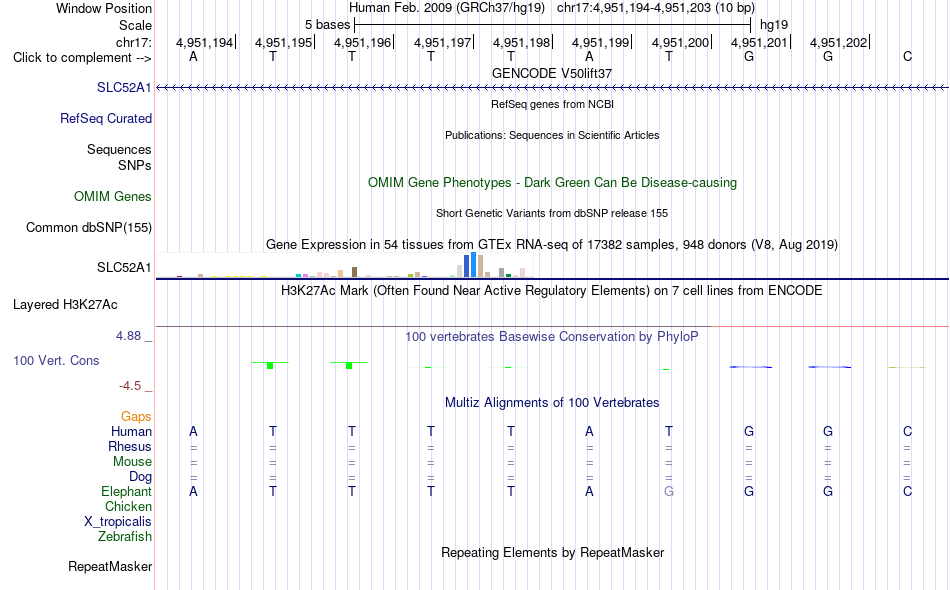Image resolution: width=950 pixels, height=590 pixels.
Task: Click the Scale label
Action: [x=136, y=25]
